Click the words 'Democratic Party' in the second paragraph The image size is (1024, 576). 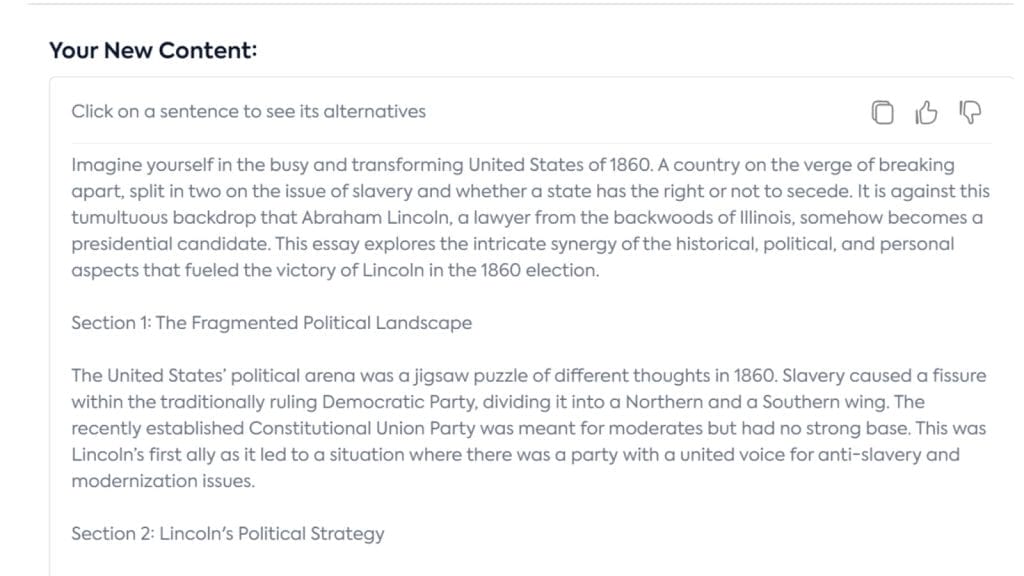[398, 402]
